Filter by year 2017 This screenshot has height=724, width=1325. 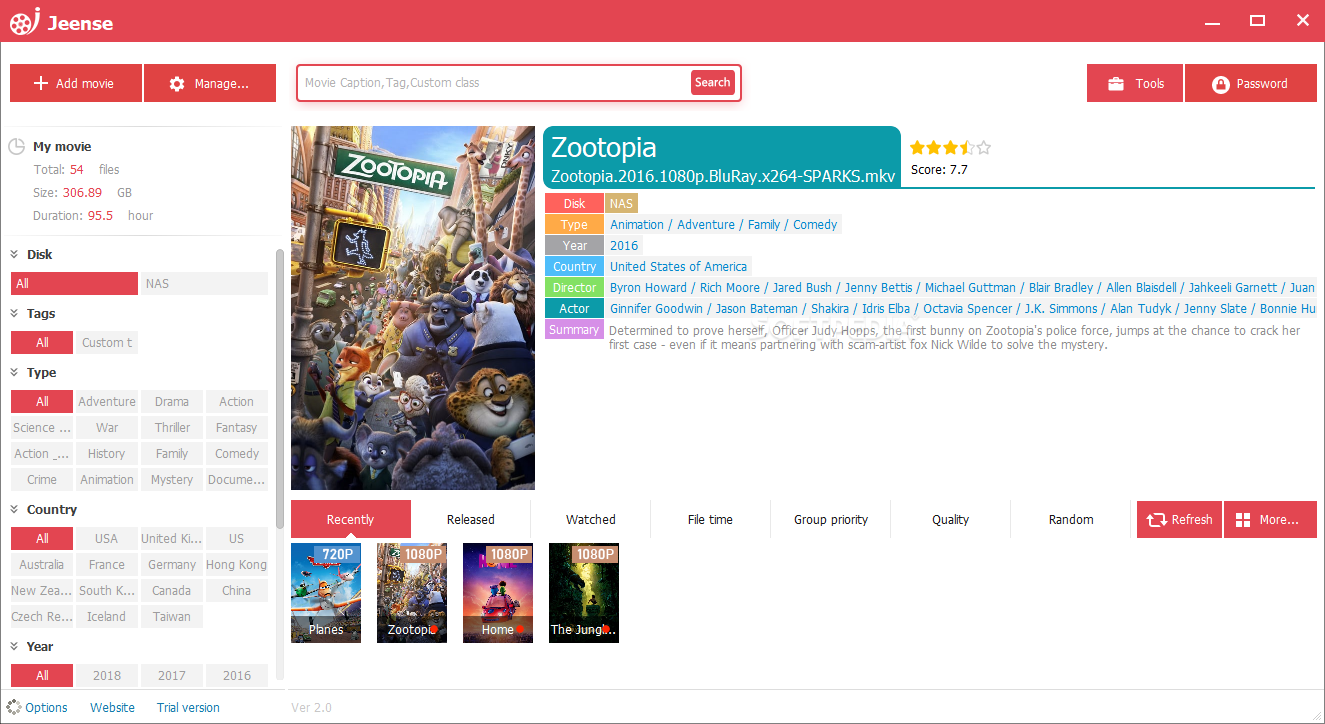172,676
